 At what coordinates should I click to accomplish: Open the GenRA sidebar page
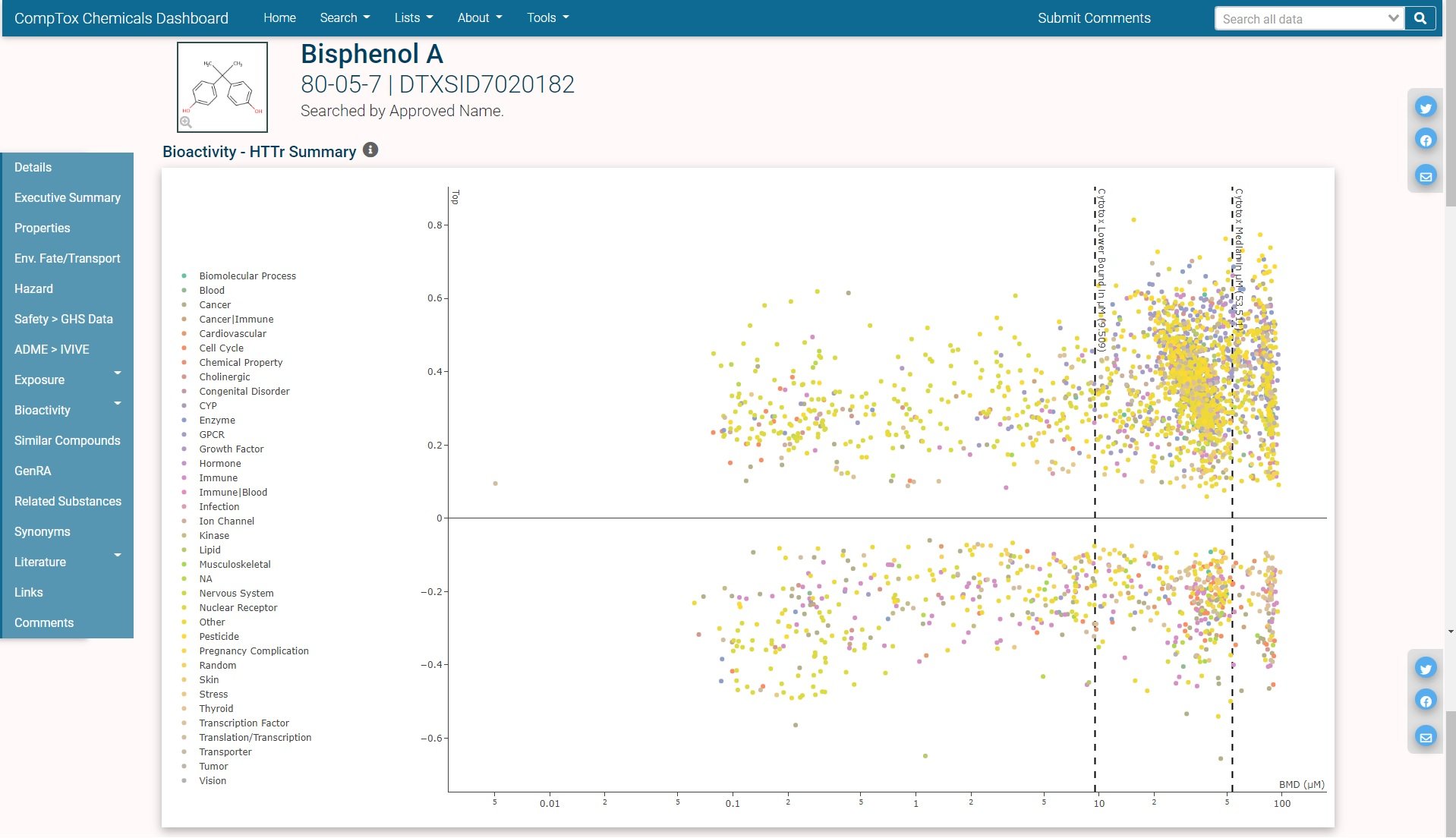coord(32,471)
